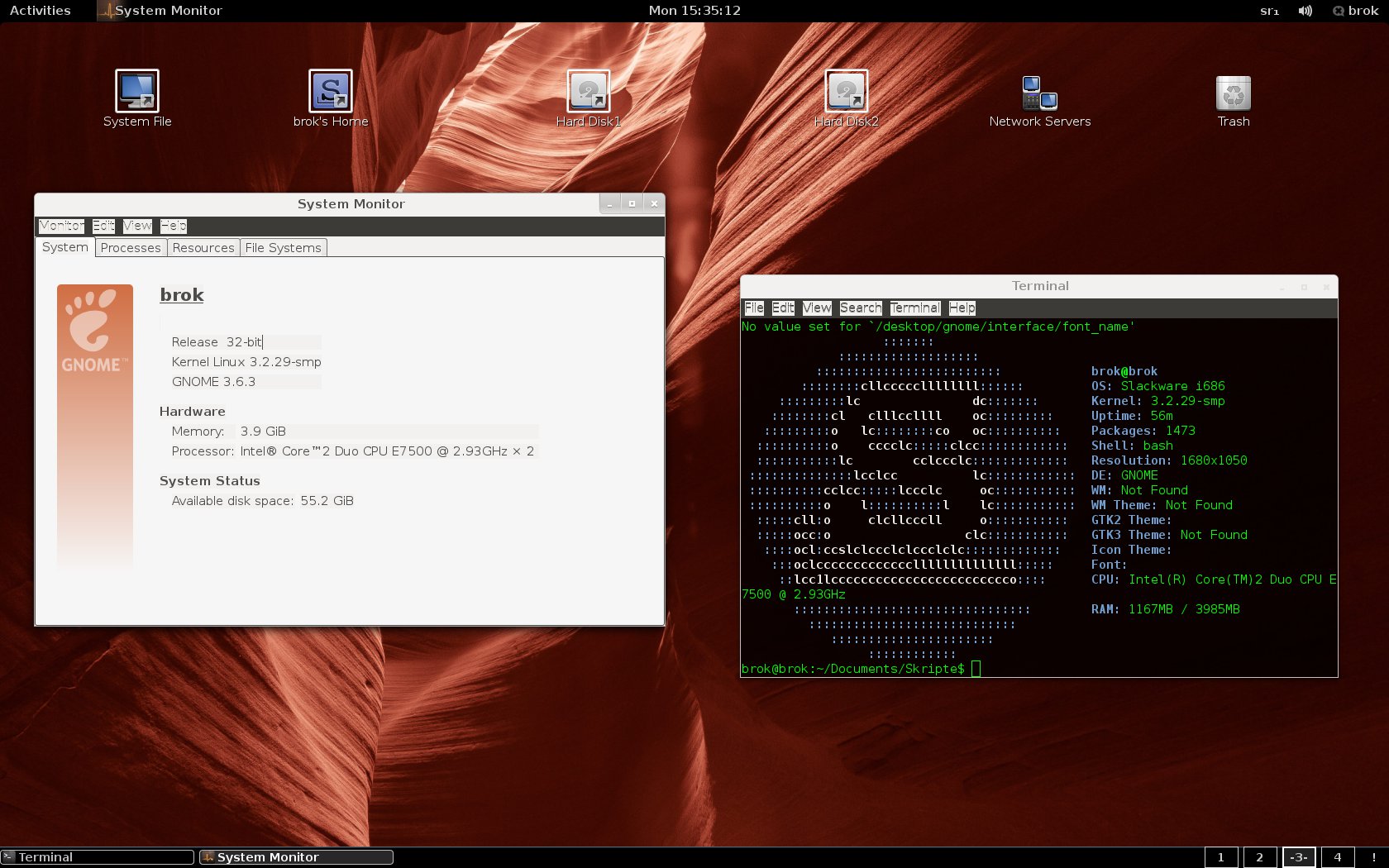Open the Network Servers desktop icon
Screen dimensions: 1389x868
pyautogui.click(x=1039, y=93)
